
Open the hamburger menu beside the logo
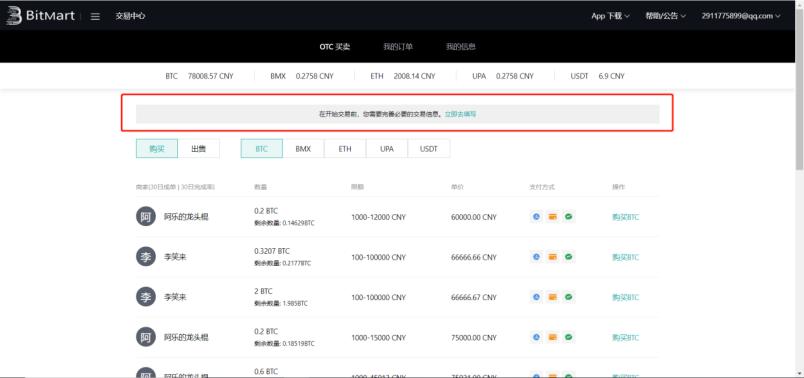[x=95, y=16]
